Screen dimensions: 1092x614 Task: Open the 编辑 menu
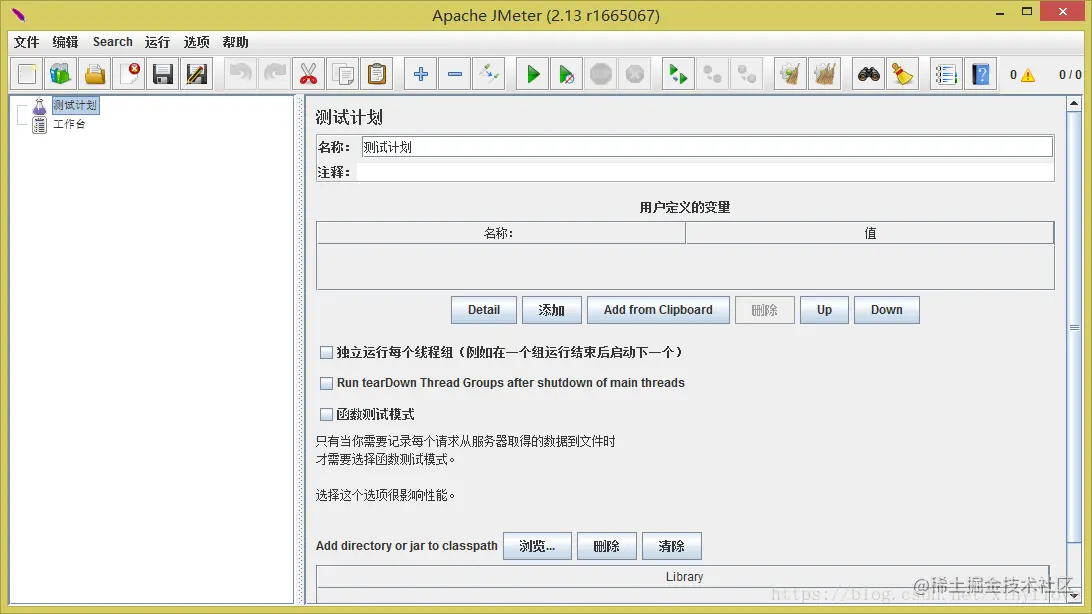click(x=65, y=42)
